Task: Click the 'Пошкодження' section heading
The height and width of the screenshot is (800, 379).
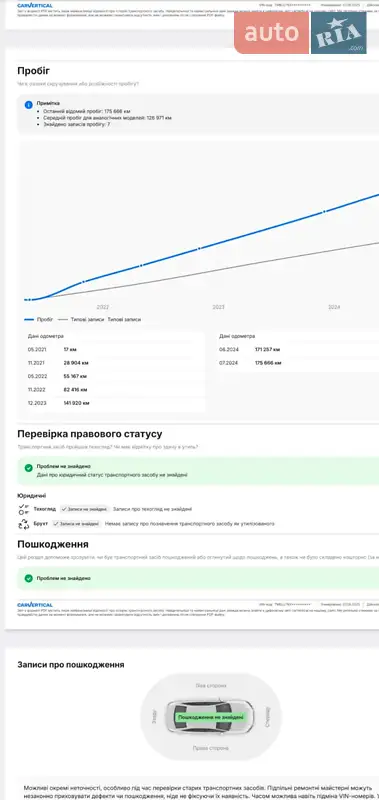Action: [53, 544]
